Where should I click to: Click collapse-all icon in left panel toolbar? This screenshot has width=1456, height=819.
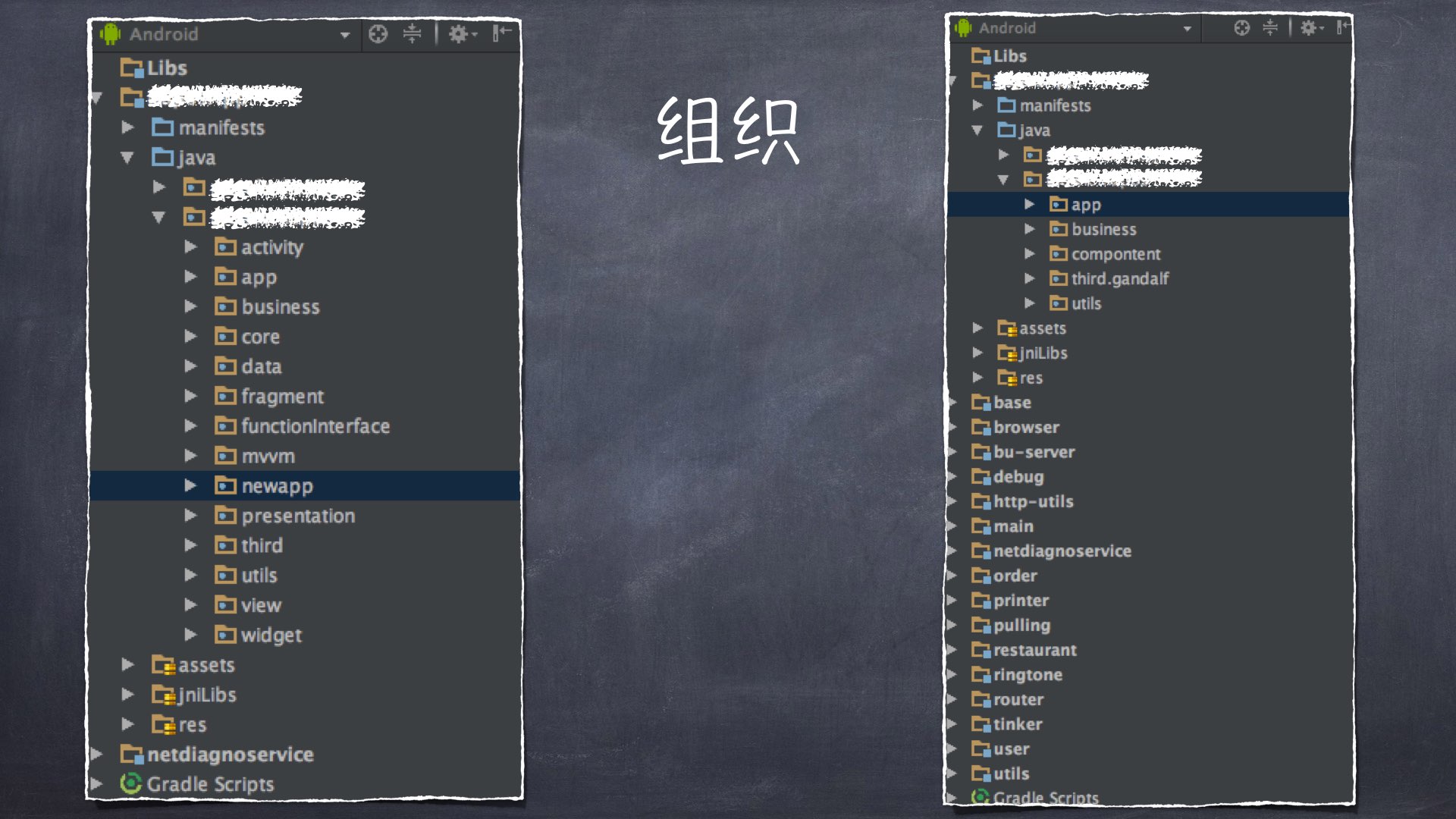pyautogui.click(x=412, y=34)
